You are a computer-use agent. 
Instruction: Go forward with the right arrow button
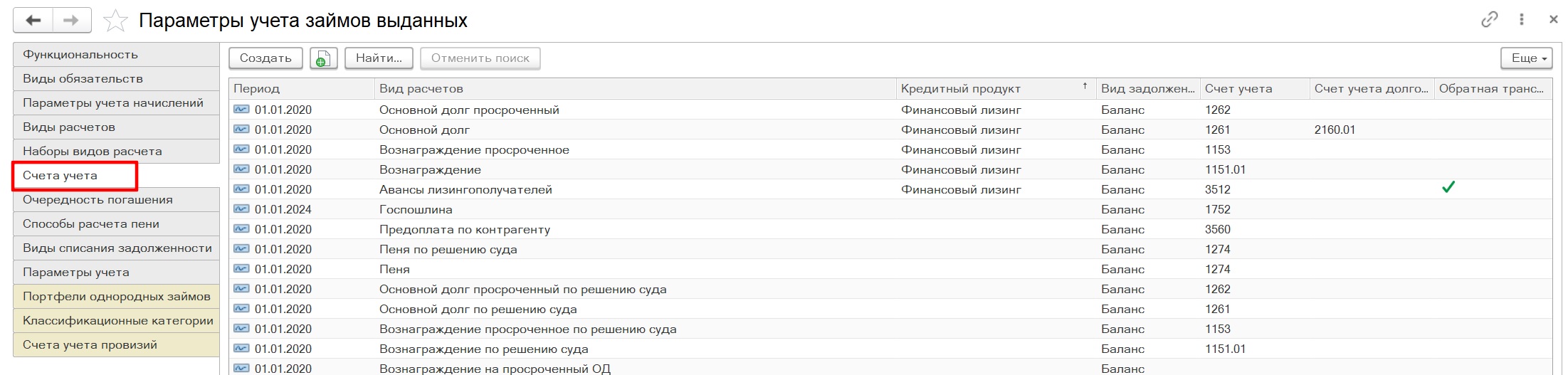(x=71, y=21)
